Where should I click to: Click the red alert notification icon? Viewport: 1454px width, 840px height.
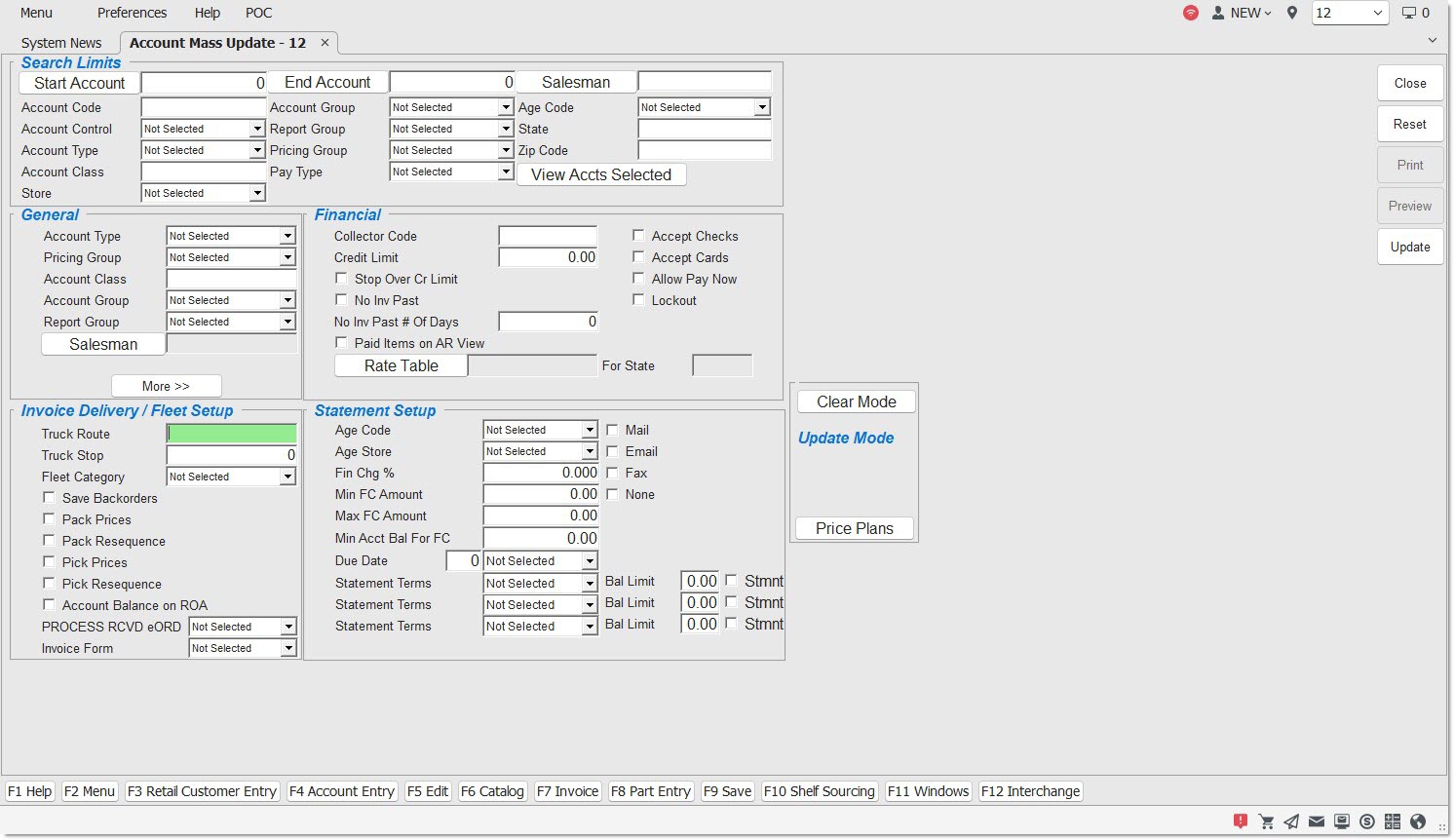(x=1240, y=821)
